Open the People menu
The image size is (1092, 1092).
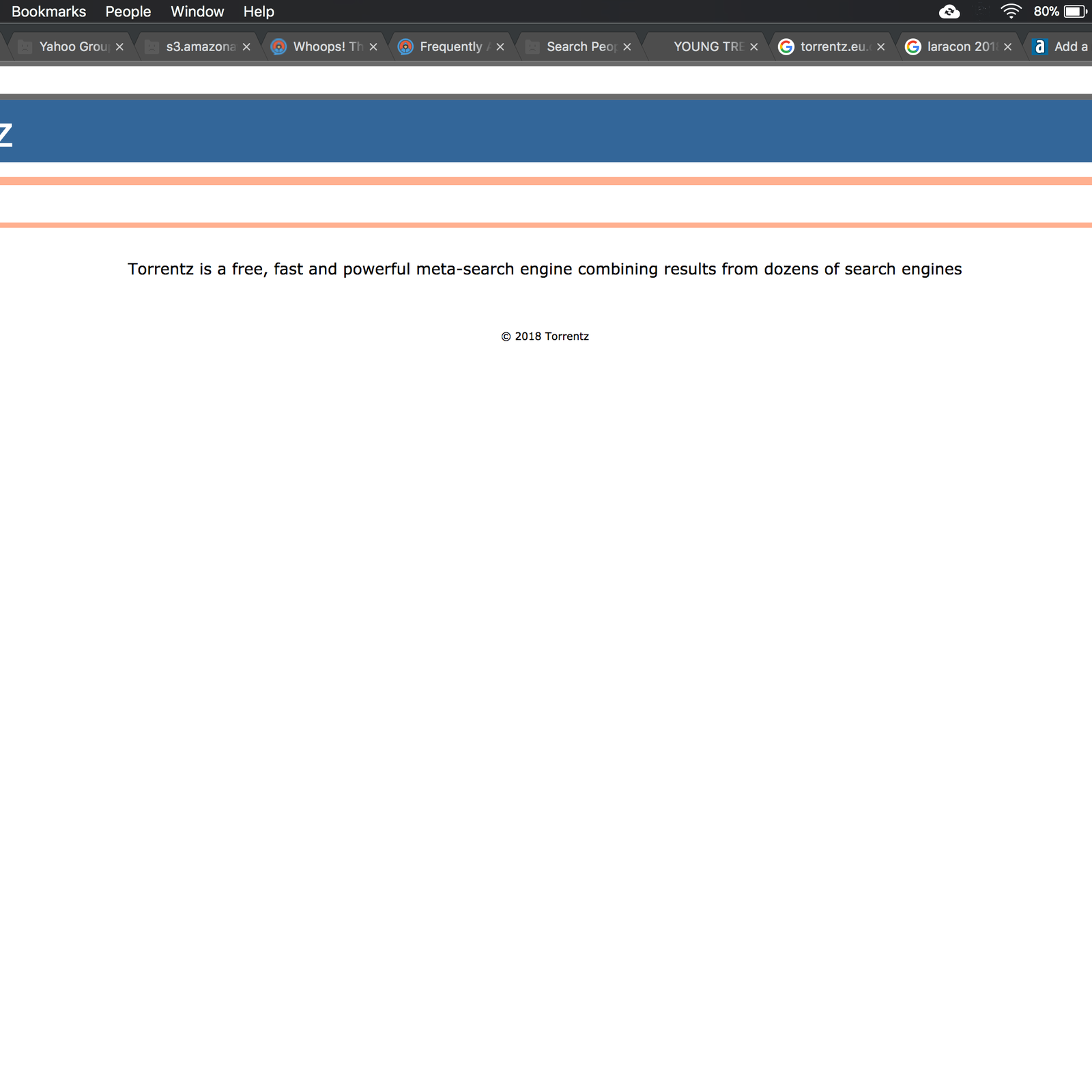pyautogui.click(x=128, y=12)
